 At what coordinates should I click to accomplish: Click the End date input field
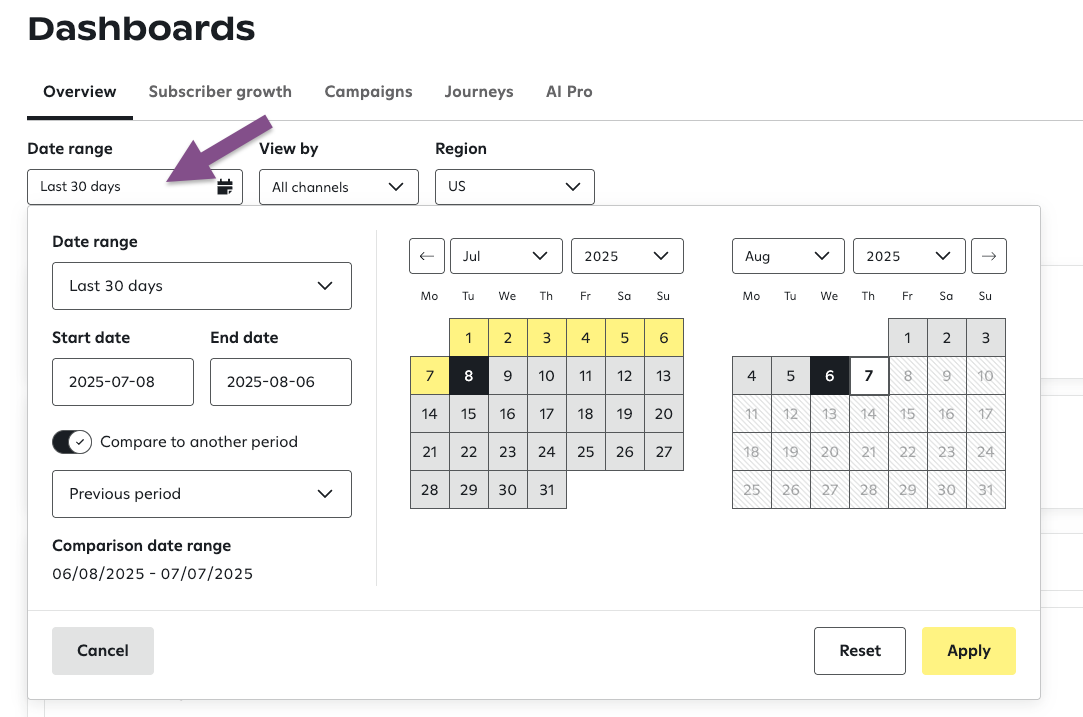pos(281,382)
